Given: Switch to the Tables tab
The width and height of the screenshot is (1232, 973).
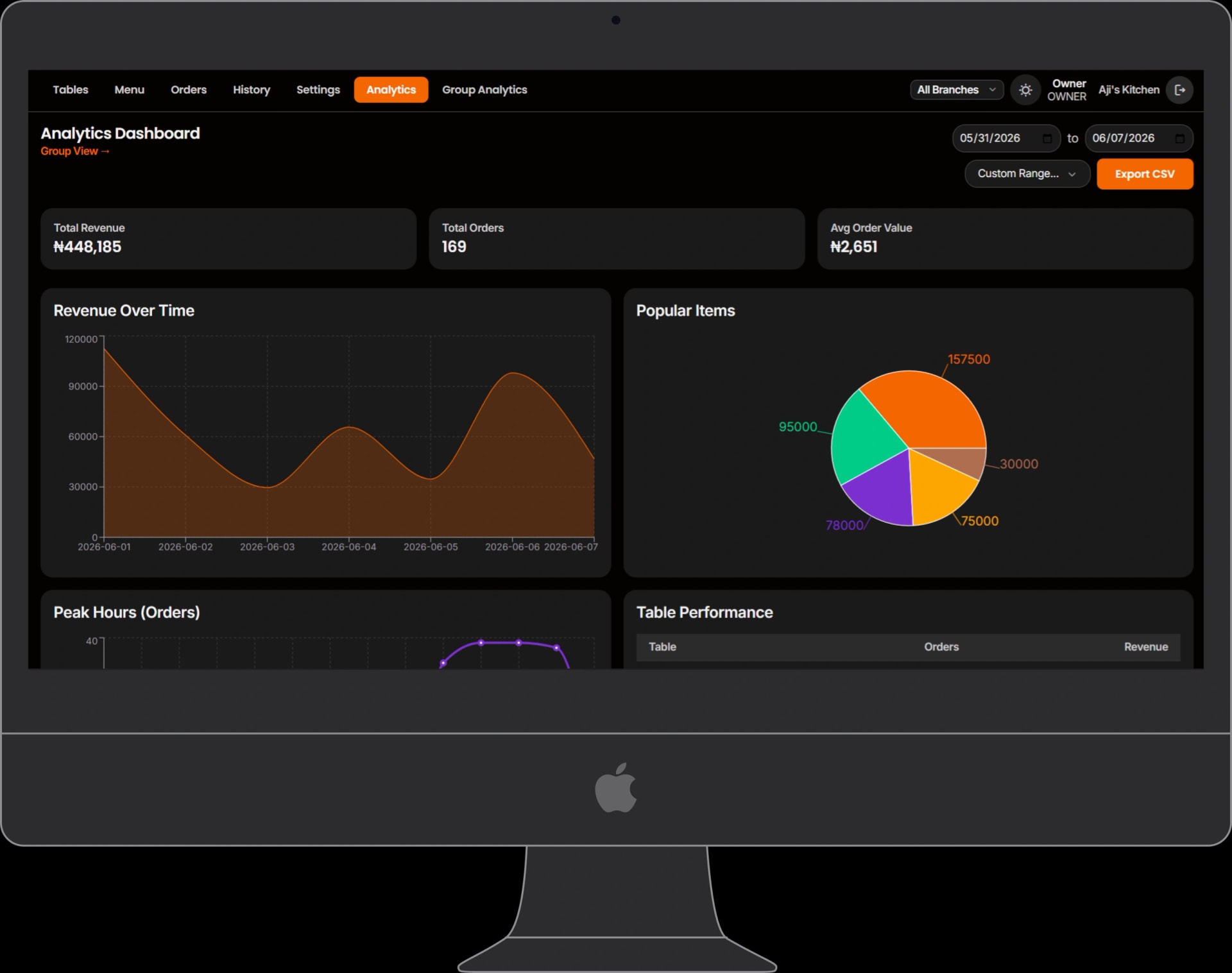Looking at the screenshot, I should tap(71, 90).
